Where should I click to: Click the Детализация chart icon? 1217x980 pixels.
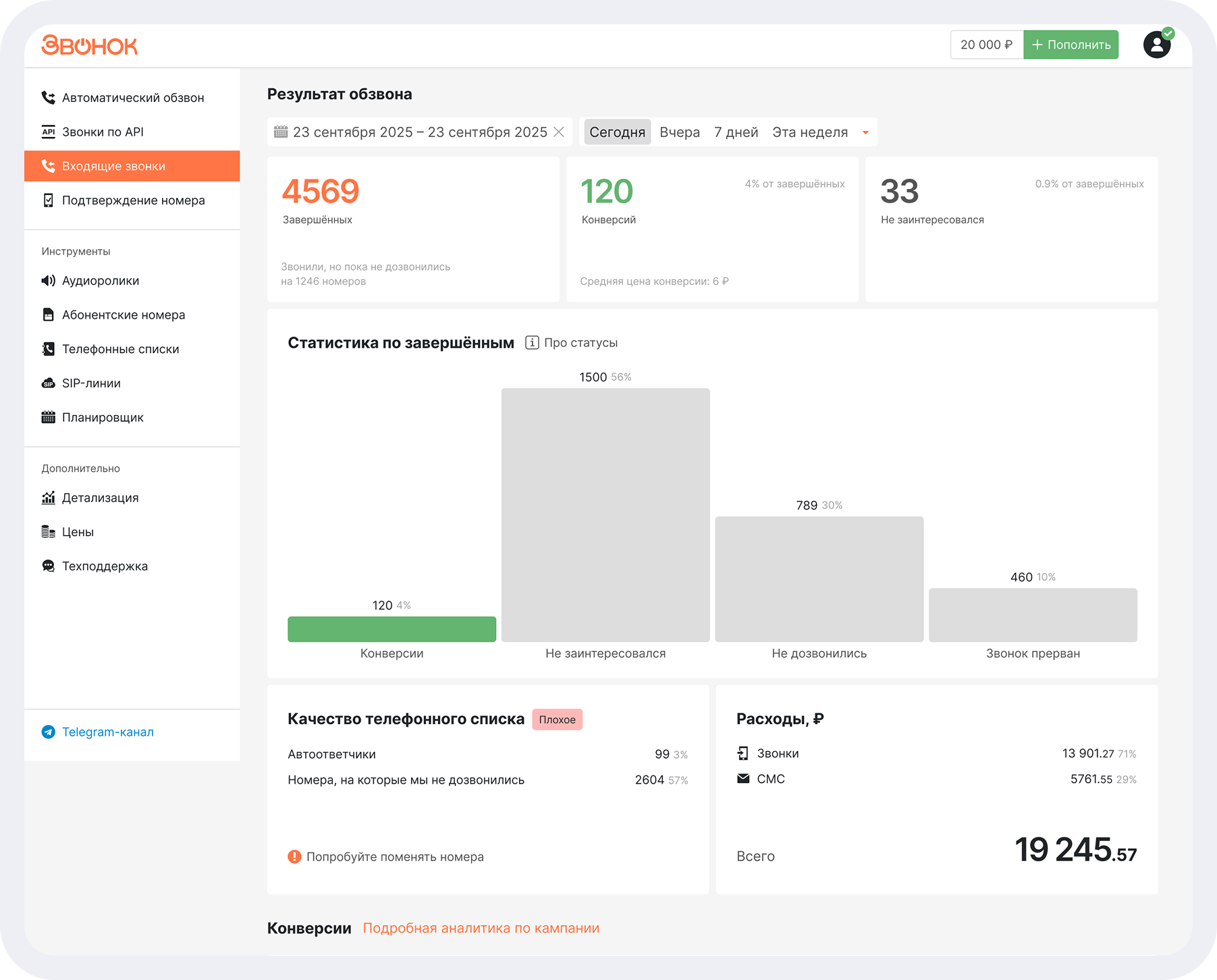[48, 497]
